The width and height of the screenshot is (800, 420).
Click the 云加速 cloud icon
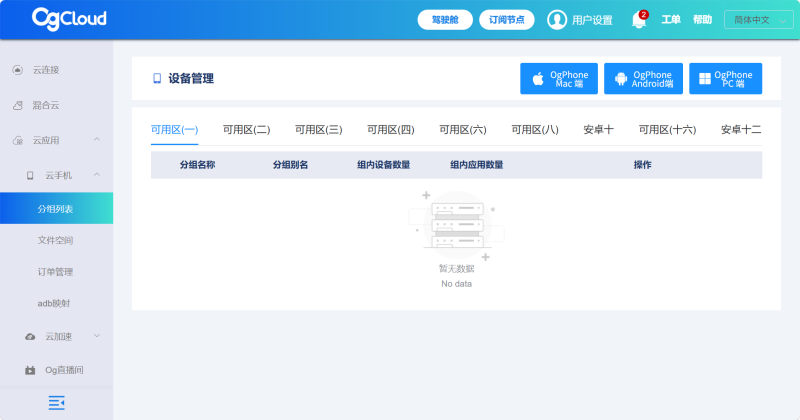pyautogui.click(x=30, y=337)
